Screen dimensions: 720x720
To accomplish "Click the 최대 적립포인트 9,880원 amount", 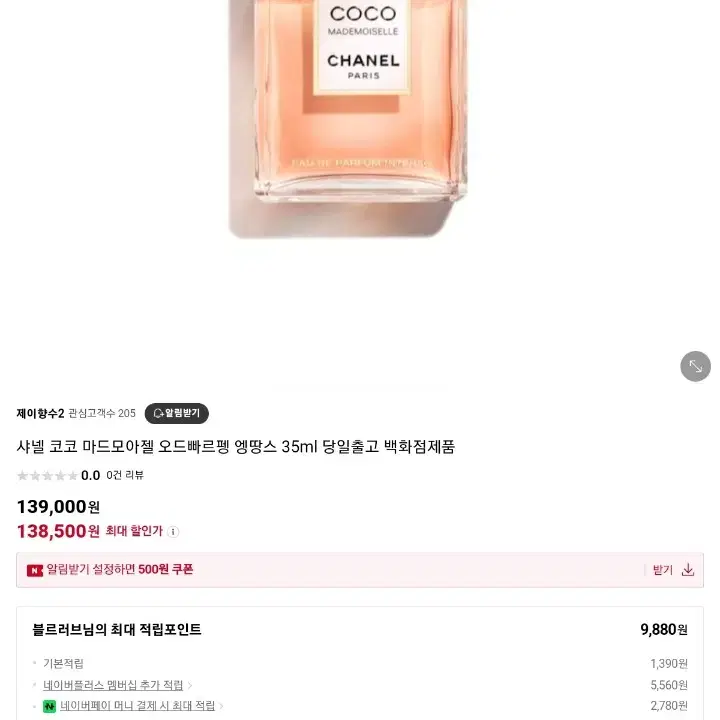I will [664, 630].
